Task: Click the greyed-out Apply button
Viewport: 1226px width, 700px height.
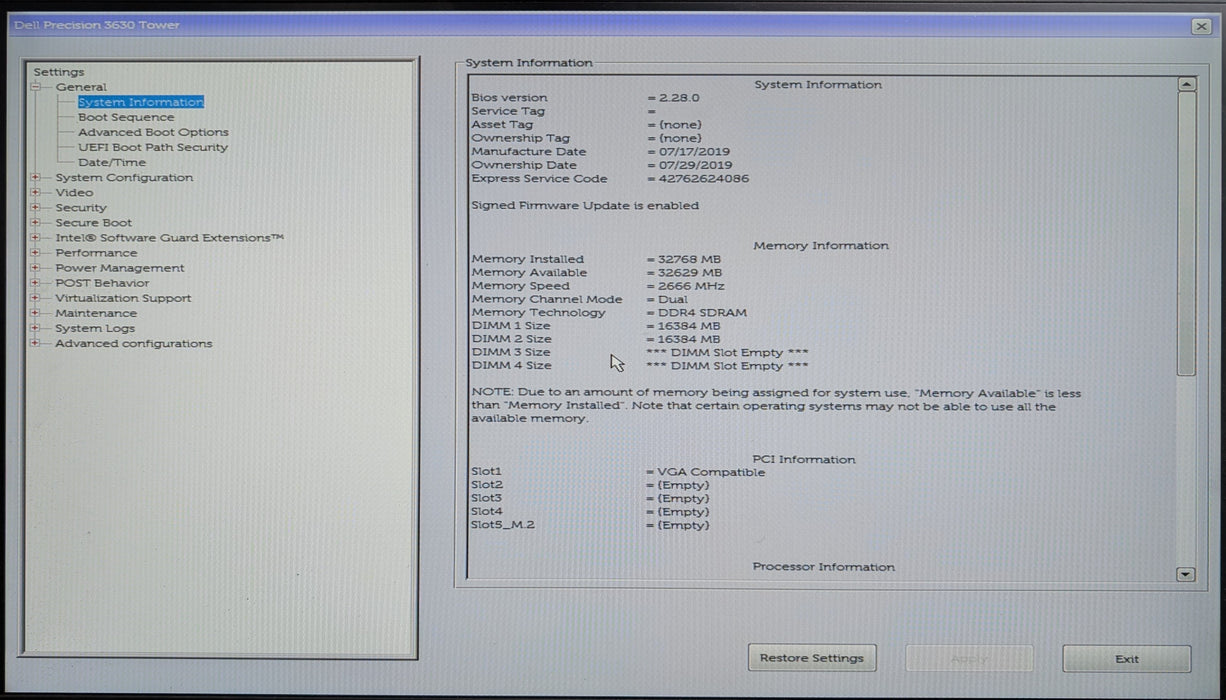Action: pyautogui.click(x=969, y=659)
